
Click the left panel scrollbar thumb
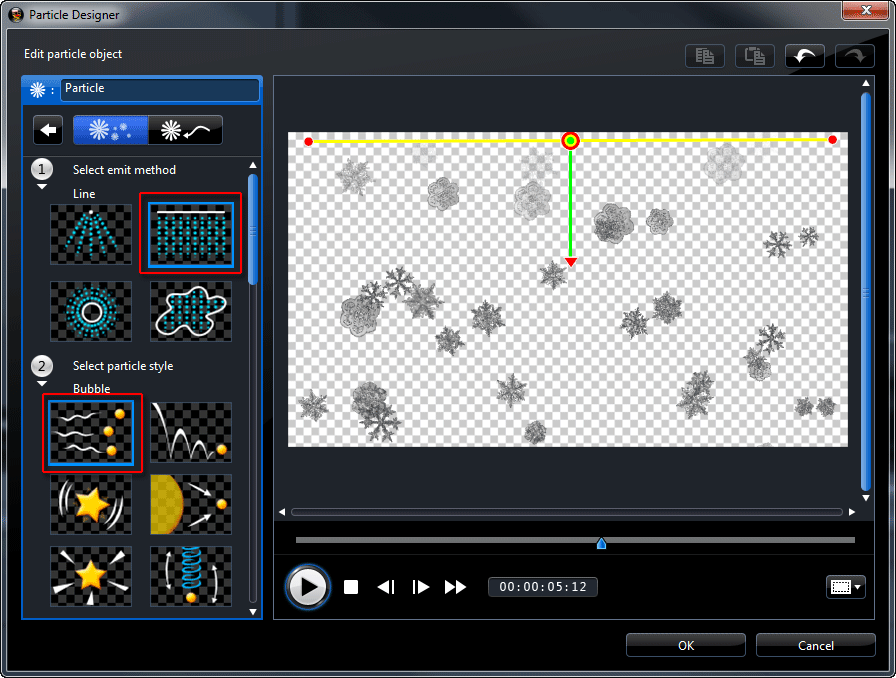click(x=253, y=229)
